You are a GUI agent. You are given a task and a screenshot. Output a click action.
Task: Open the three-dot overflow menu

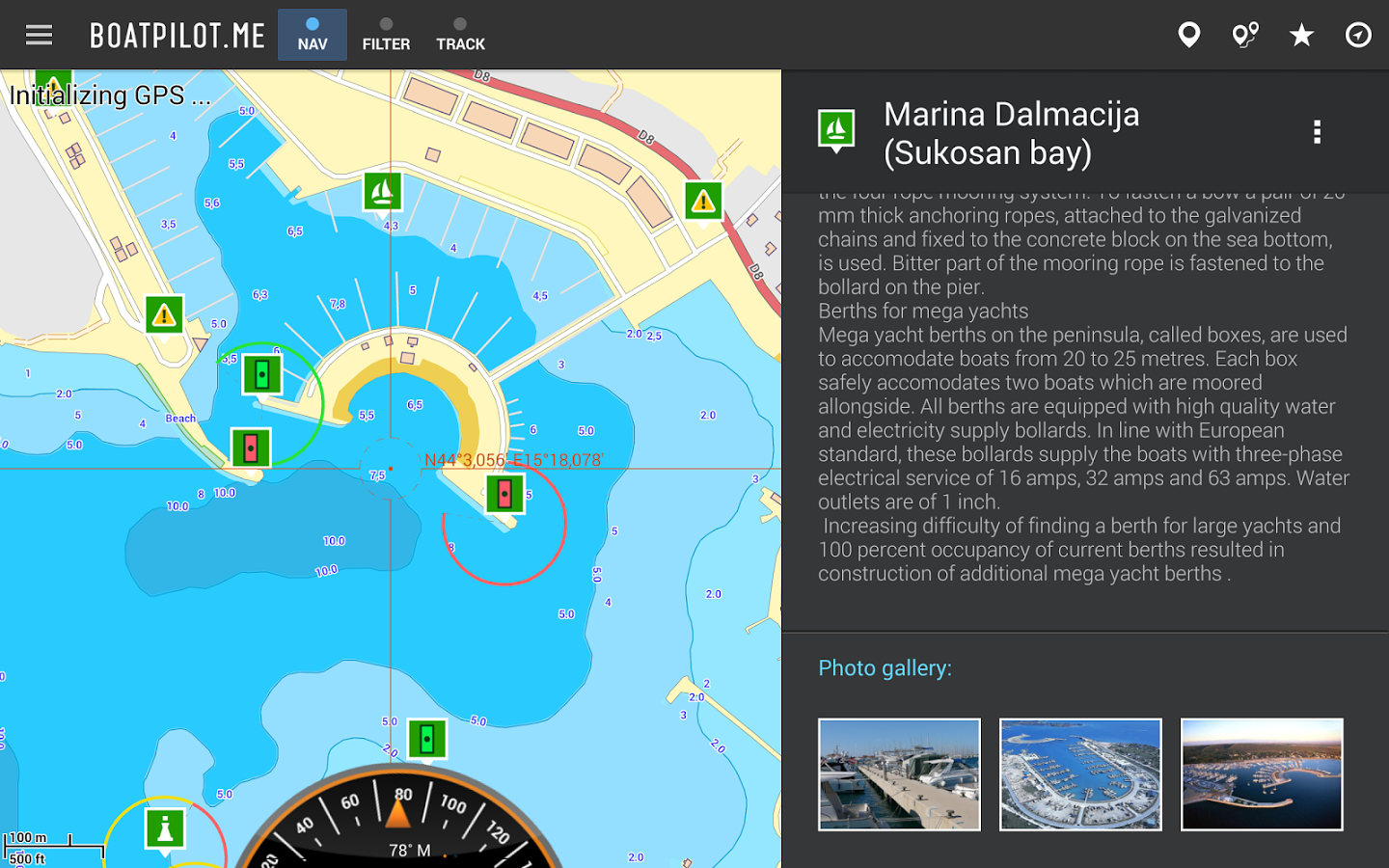(1317, 132)
